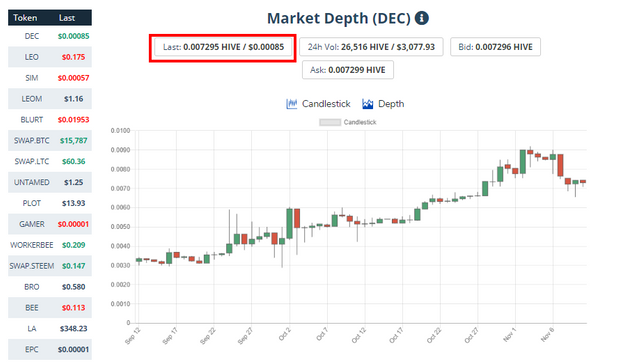Select the BRO token row
640x362 pixels.
click(50, 286)
